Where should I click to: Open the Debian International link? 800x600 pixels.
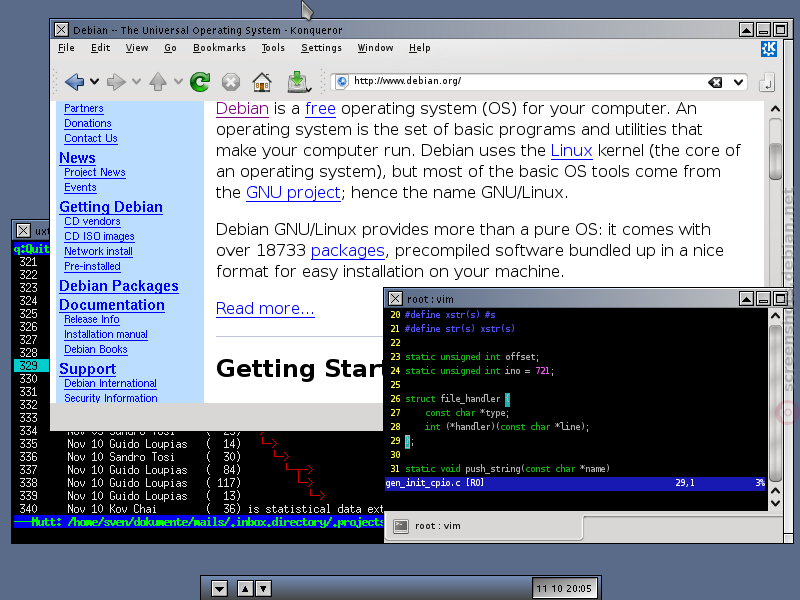pos(110,383)
